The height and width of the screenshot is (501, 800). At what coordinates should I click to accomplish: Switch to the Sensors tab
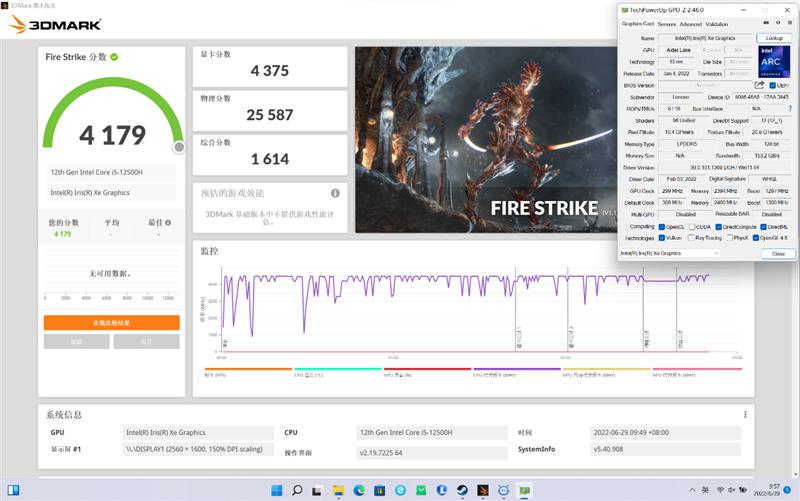(666, 24)
